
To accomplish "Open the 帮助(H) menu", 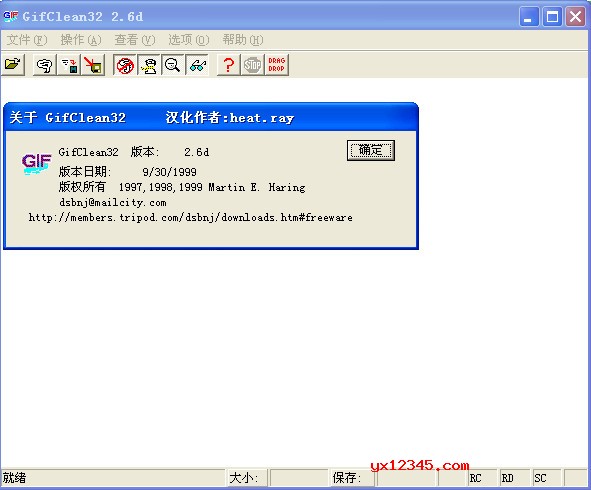I will point(243,40).
